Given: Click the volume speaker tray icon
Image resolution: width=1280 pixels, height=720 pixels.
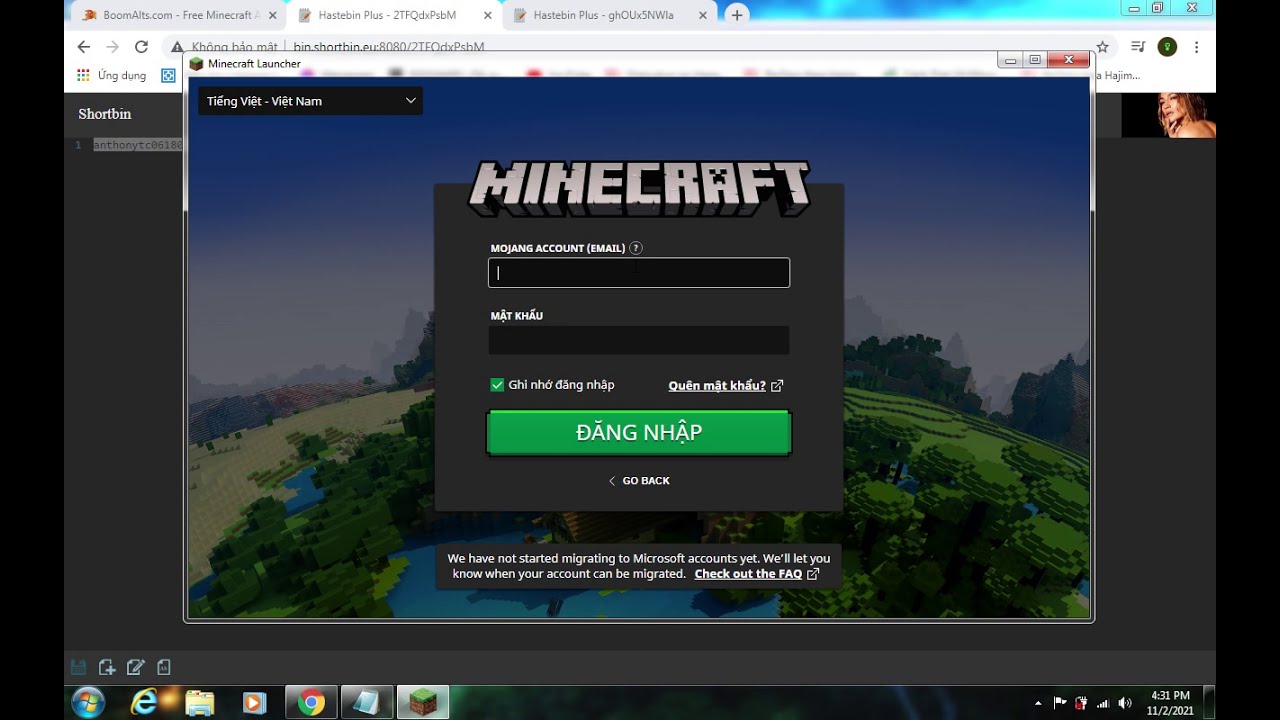Looking at the screenshot, I should tap(1125, 703).
